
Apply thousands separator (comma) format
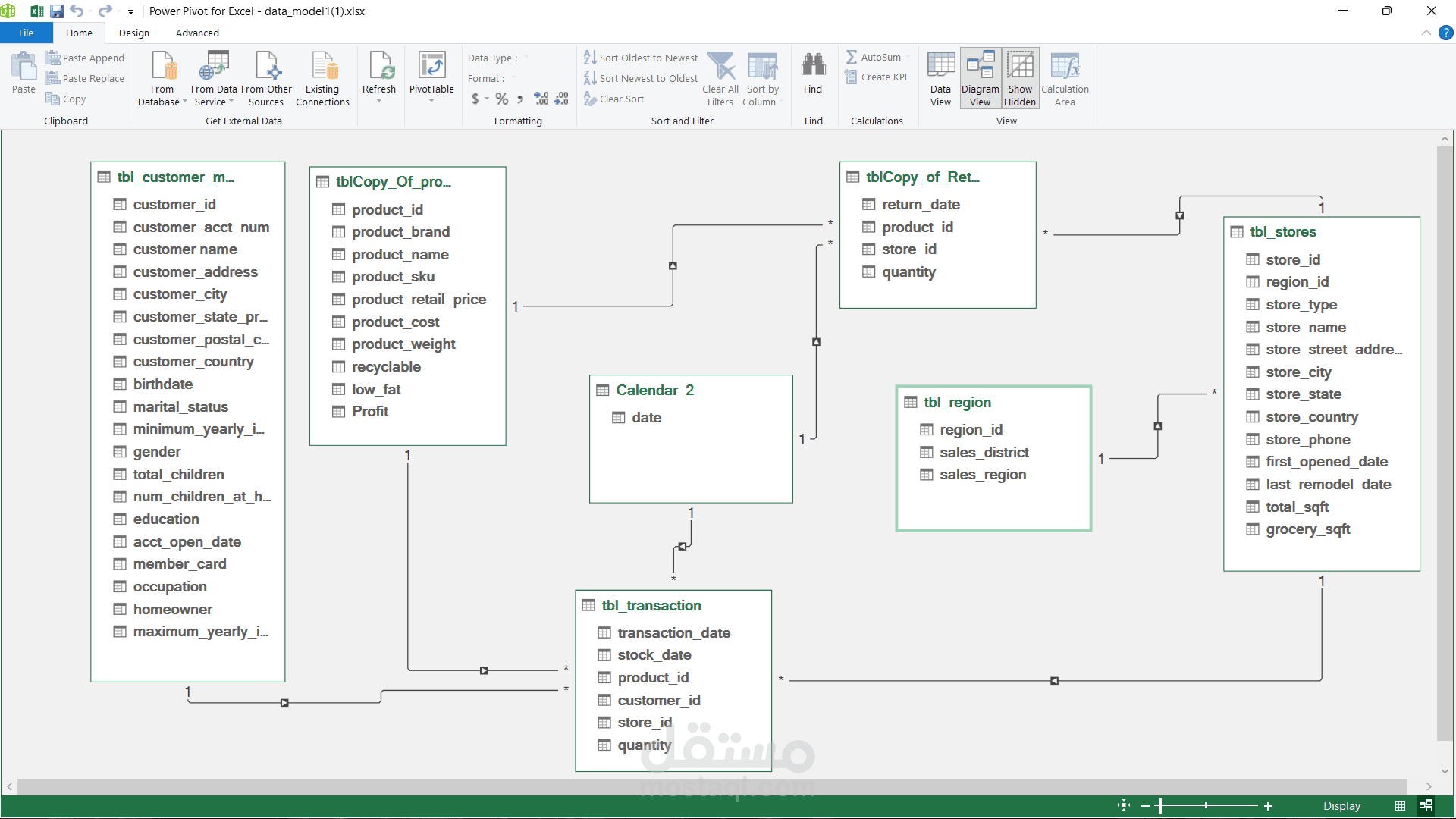pos(520,99)
